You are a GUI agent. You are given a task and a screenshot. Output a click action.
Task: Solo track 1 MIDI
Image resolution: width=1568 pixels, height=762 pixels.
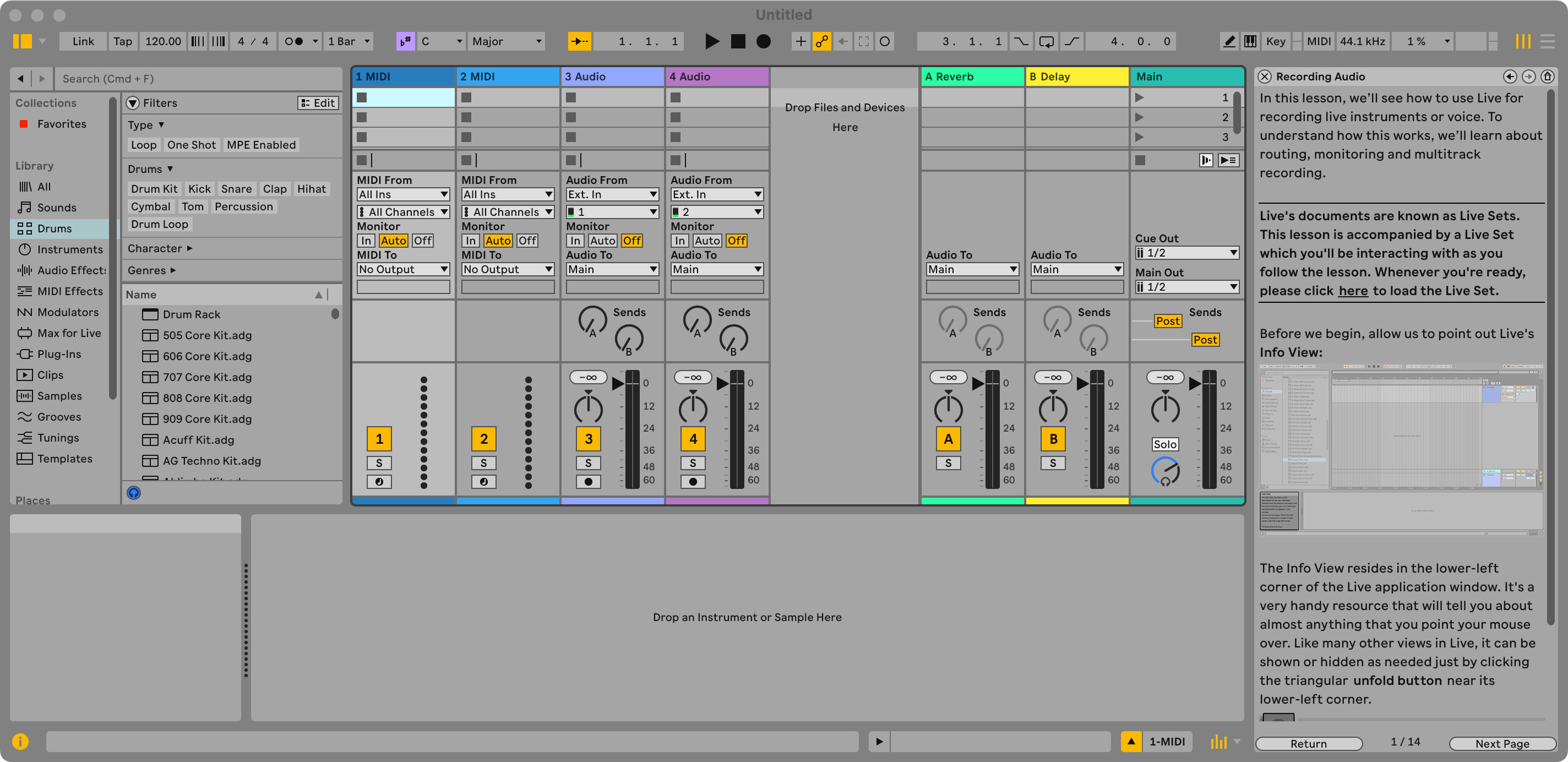[379, 463]
